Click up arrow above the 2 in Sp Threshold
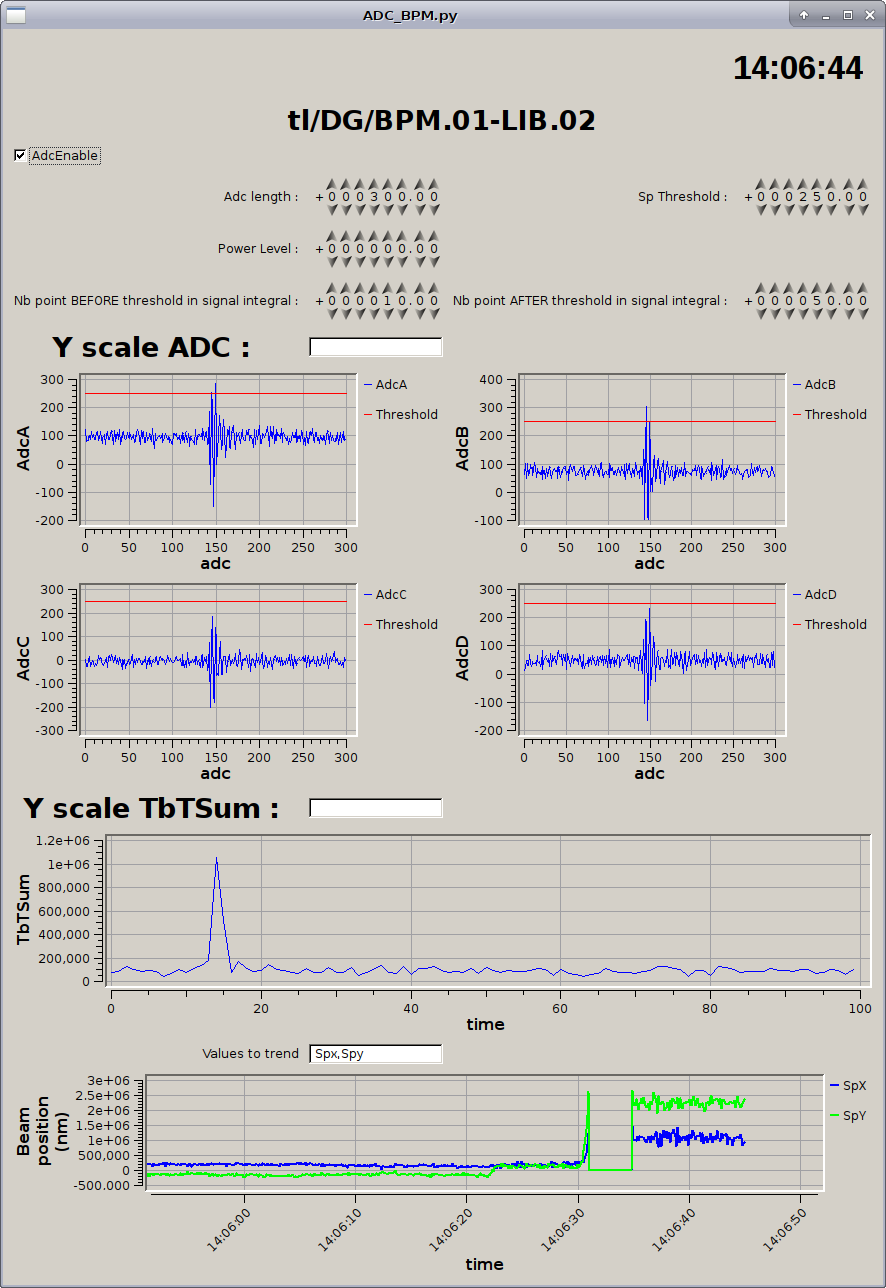The height and width of the screenshot is (1288, 886). (802, 184)
